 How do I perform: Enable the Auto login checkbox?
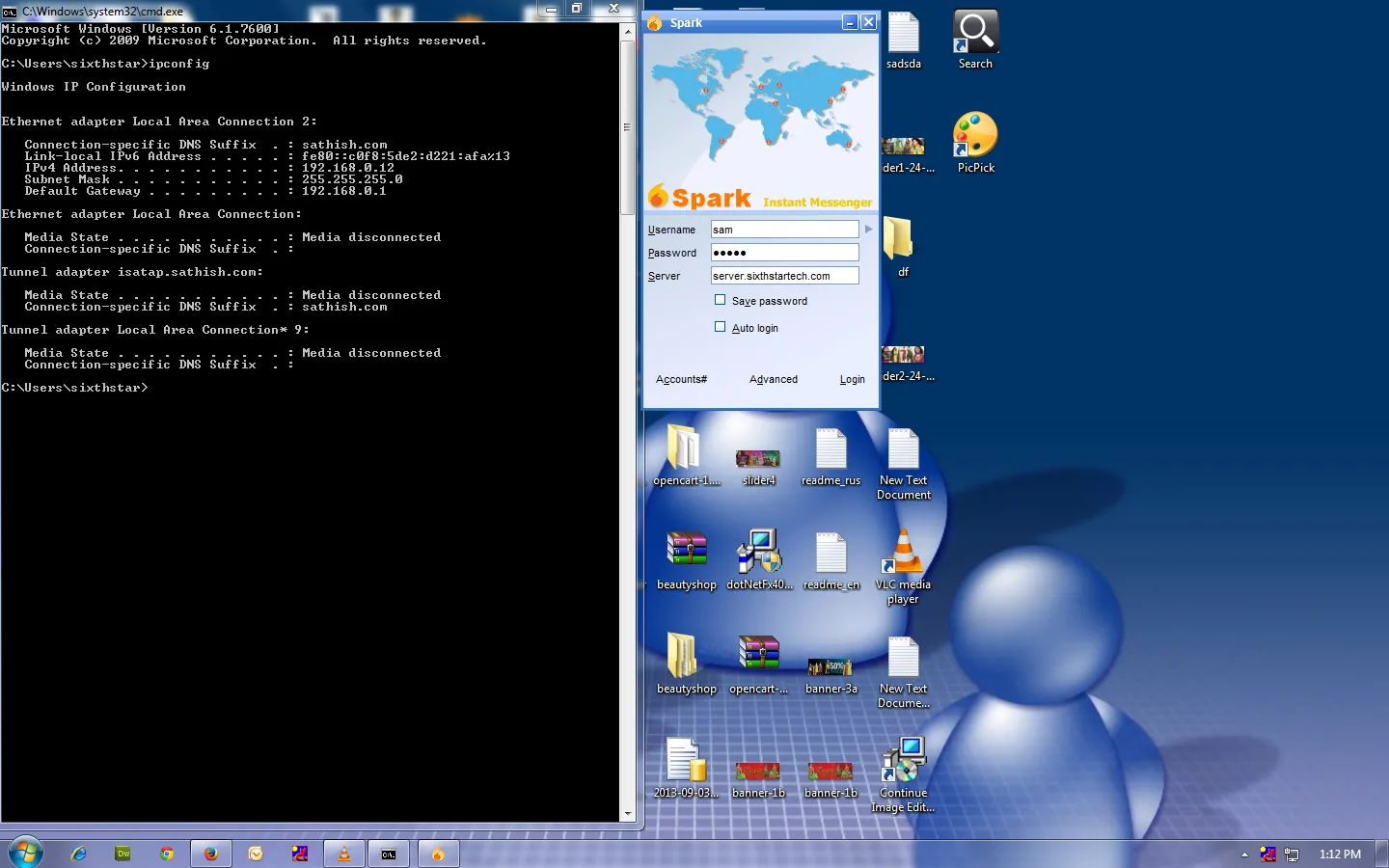tap(720, 327)
